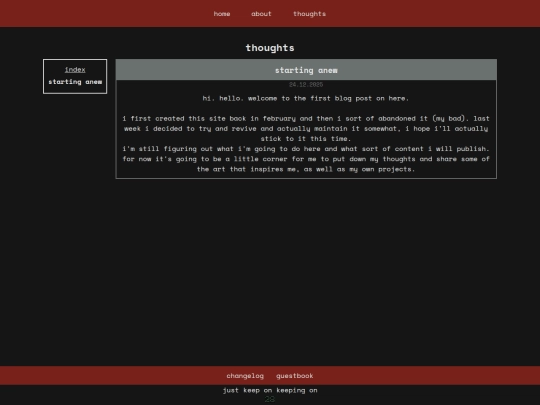Click the 'starting anew' post title header
Screen dimensions: 540x405
(306, 70)
